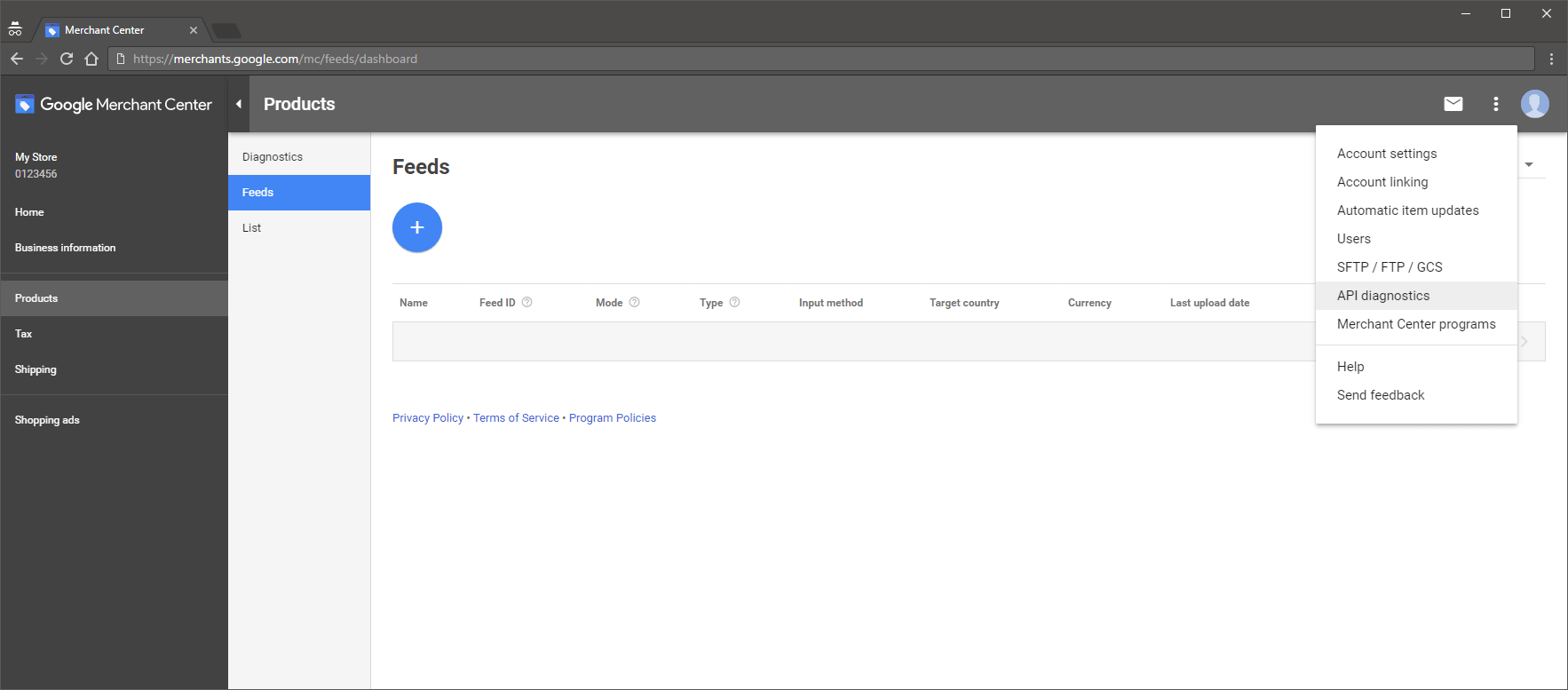Close the Merchant Center browser tab
1568x690 pixels.
click(x=194, y=30)
